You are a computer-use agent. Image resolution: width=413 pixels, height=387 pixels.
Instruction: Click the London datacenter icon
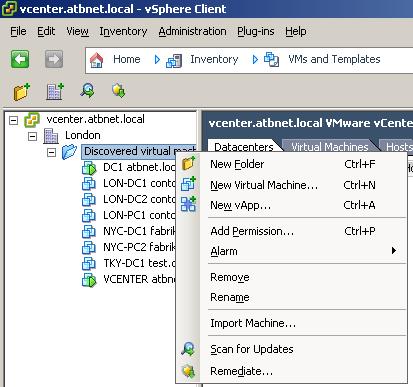coord(51,136)
